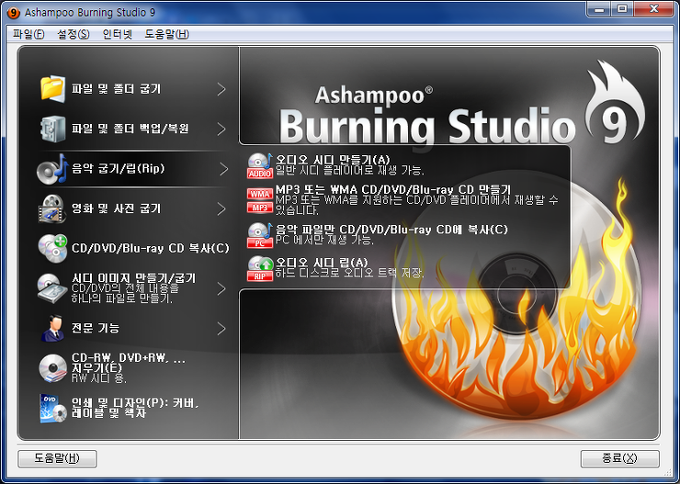Viewport: 680px width, 484px height.
Task: Open 파일 및 폴더 백업/복원 label
Action: (x=130, y=129)
